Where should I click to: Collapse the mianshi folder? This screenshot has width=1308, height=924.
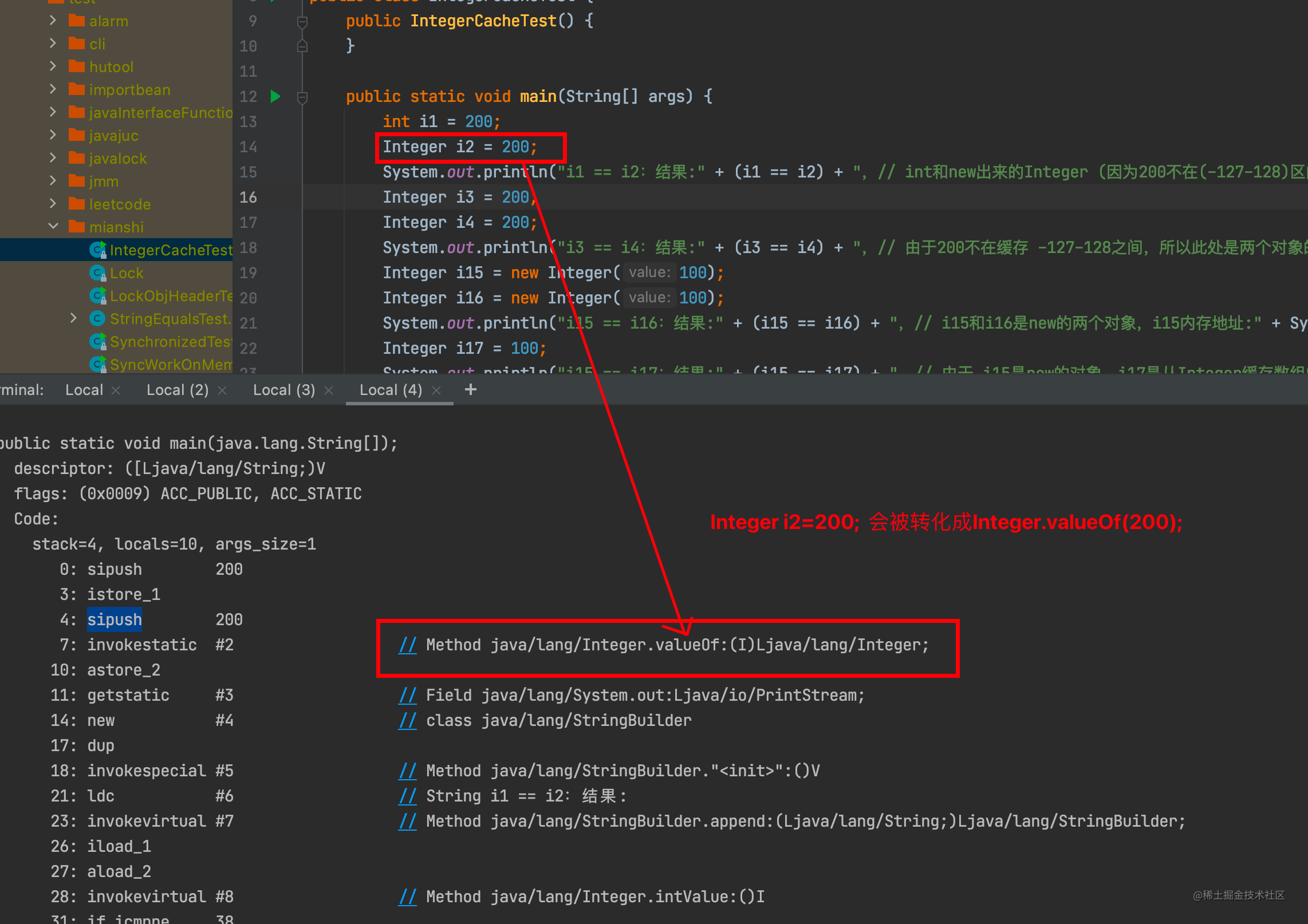(x=53, y=227)
